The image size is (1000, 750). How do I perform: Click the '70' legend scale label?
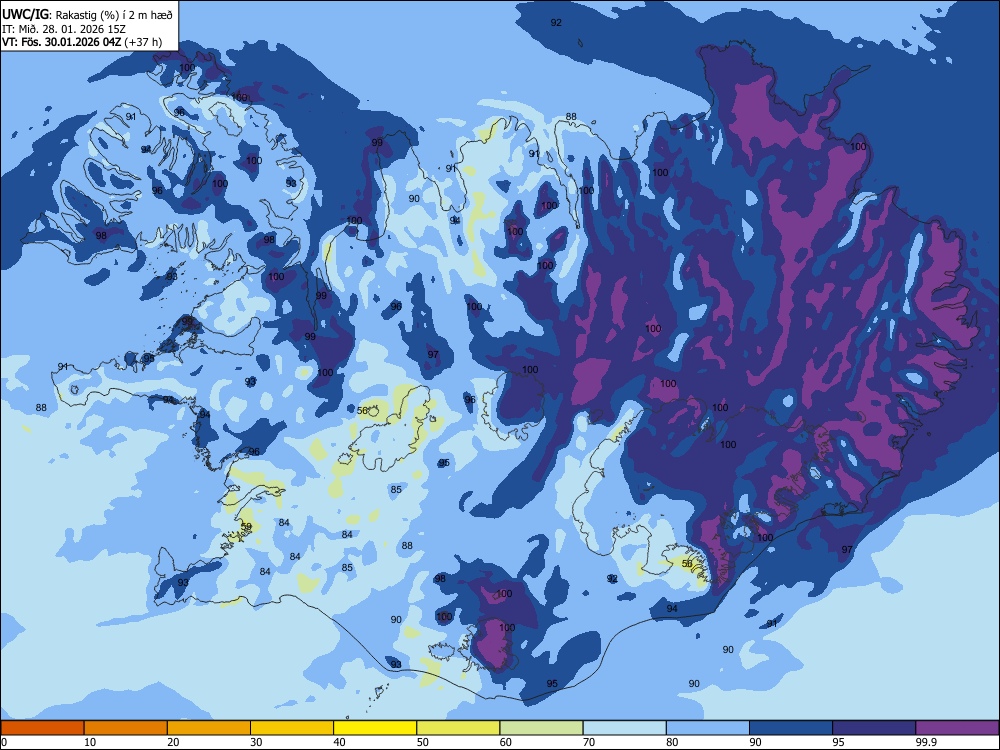pyautogui.click(x=589, y=742)
